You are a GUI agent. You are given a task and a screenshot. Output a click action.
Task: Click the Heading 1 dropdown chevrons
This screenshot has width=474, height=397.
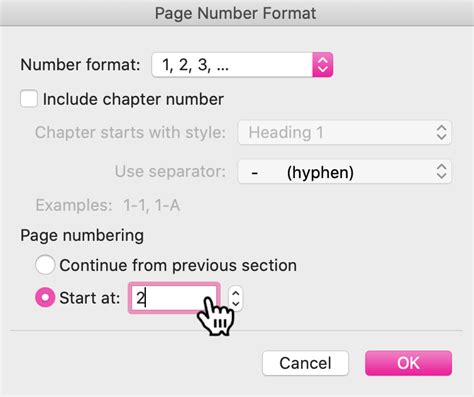click(x=441, y=132)
